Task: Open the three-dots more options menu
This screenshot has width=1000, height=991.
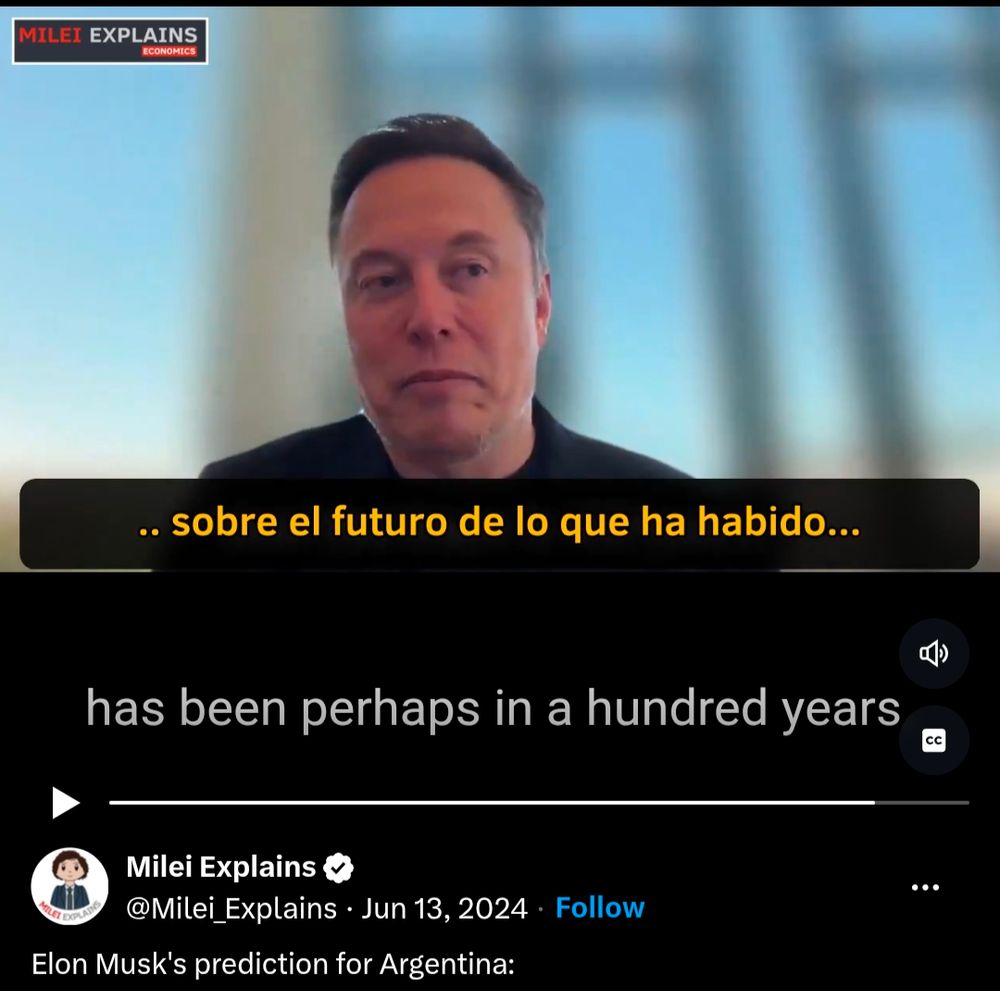Action: pos(925,887)
